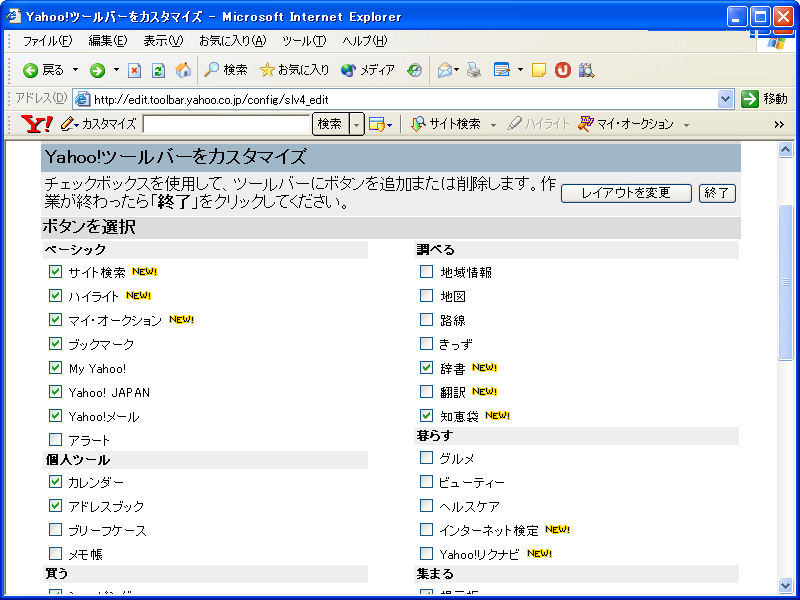Click the Edit page icon
This screenshot has width=800, height=600.
pyautogui.click(x=502, y=70)
